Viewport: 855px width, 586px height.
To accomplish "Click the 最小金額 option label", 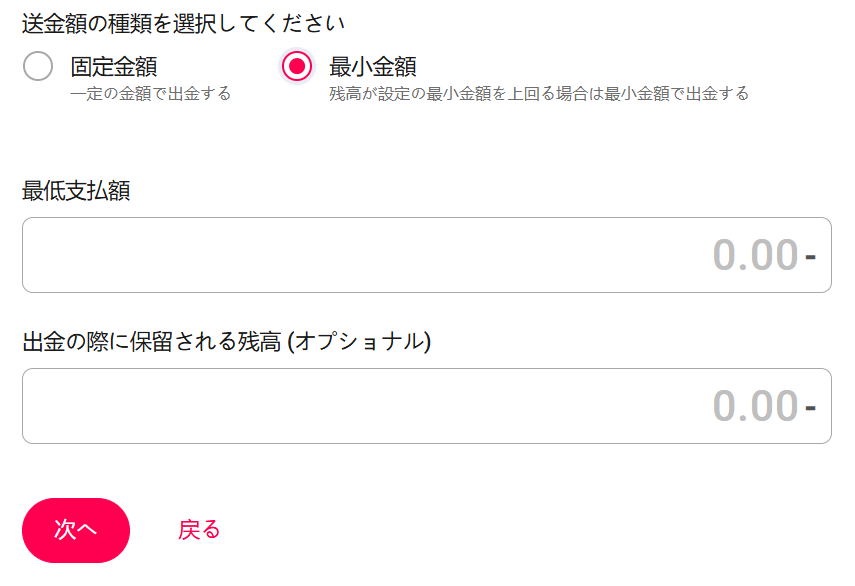I will point(373,67).
